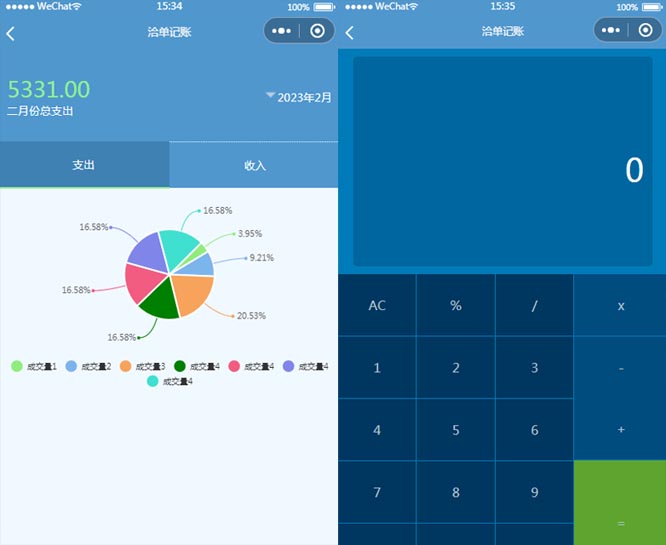
Task: Tap the plus key
Action: [620, 429]
